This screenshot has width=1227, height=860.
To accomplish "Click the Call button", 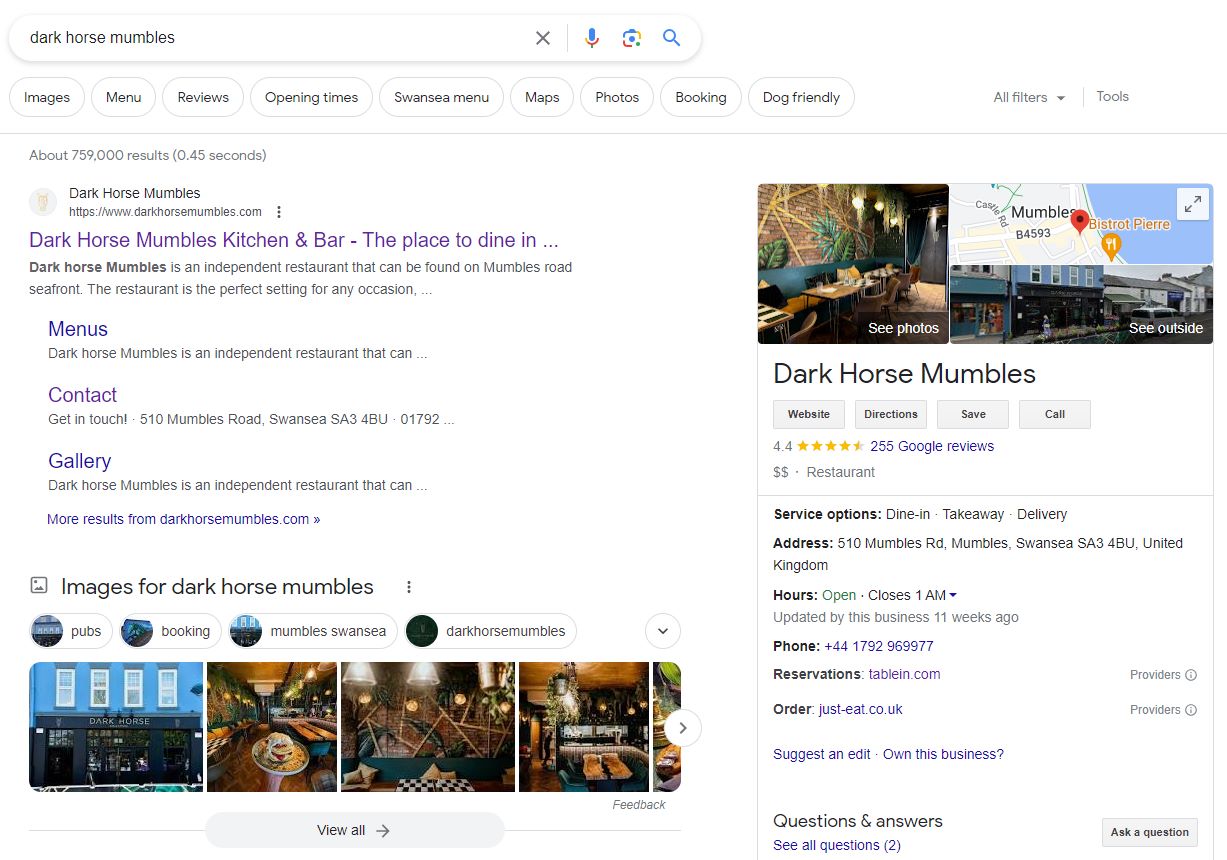I will (x=1055, y=414).
